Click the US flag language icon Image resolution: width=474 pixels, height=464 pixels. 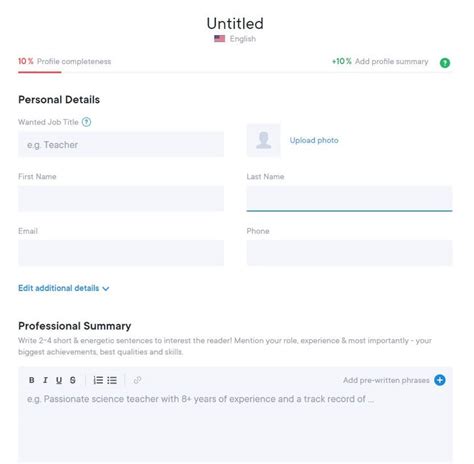pos(219,39)
